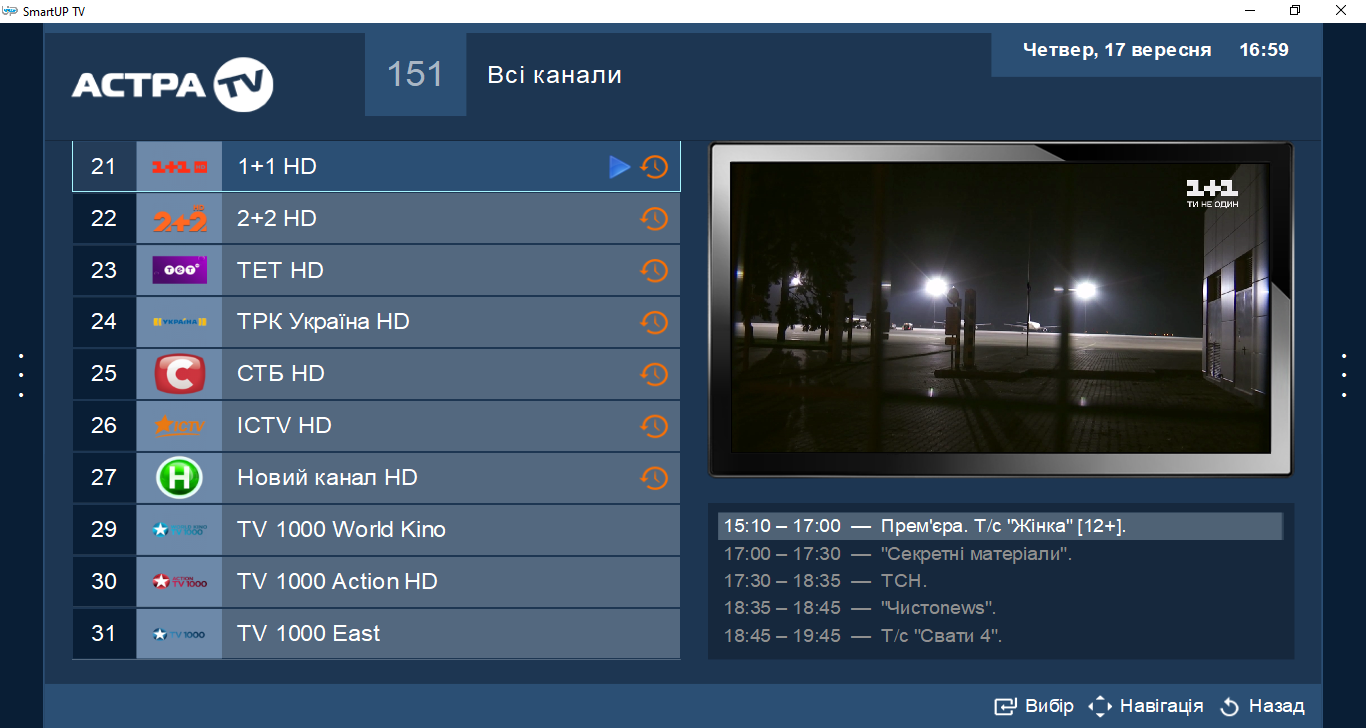Click the ТЕТ channel logo

[x=179, y=270]
